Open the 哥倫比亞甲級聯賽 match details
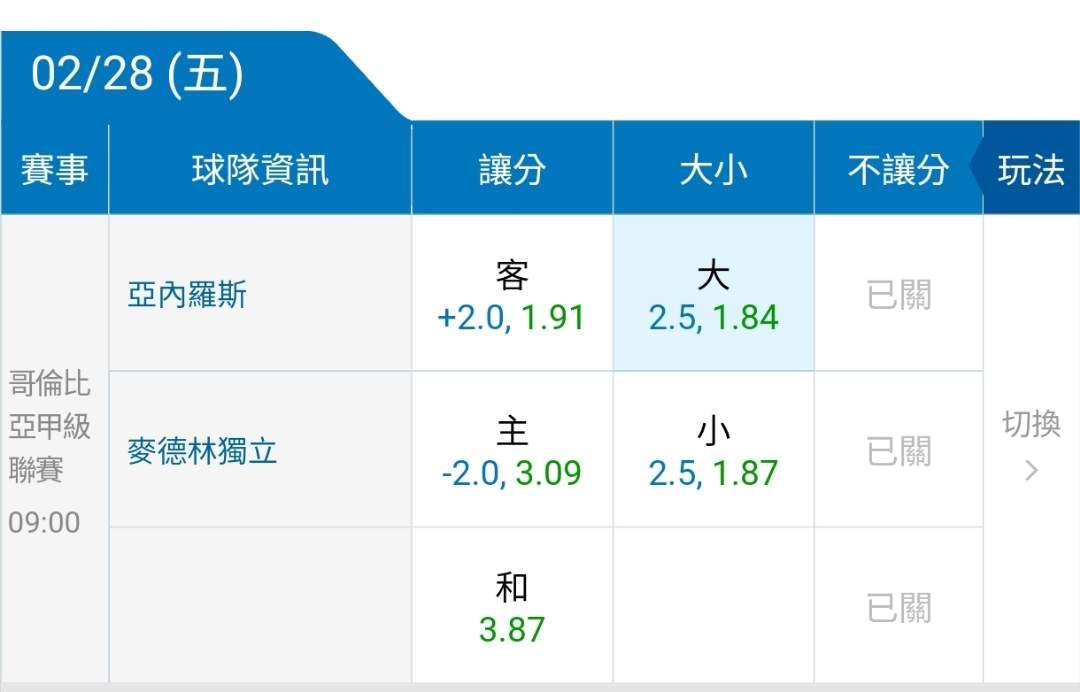Viewport: 1080px width, 692px height. [x=50, y=426]
